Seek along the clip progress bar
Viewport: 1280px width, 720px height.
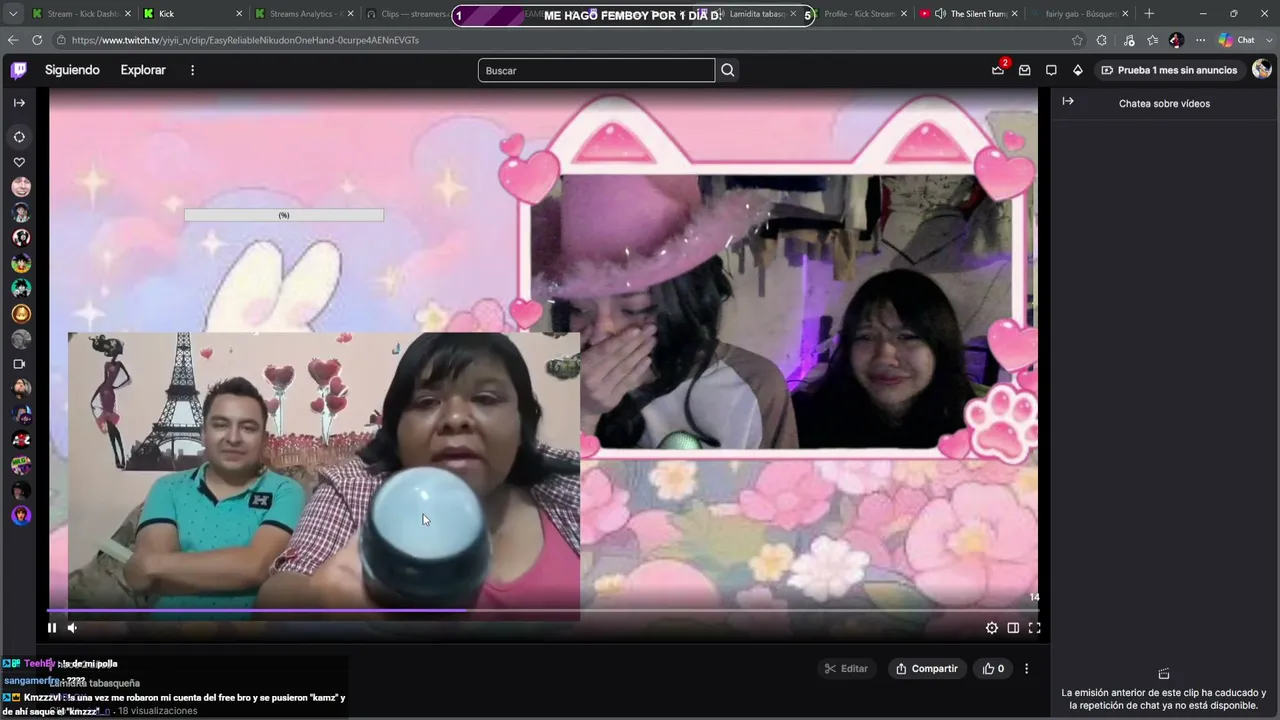click(543, 610)
